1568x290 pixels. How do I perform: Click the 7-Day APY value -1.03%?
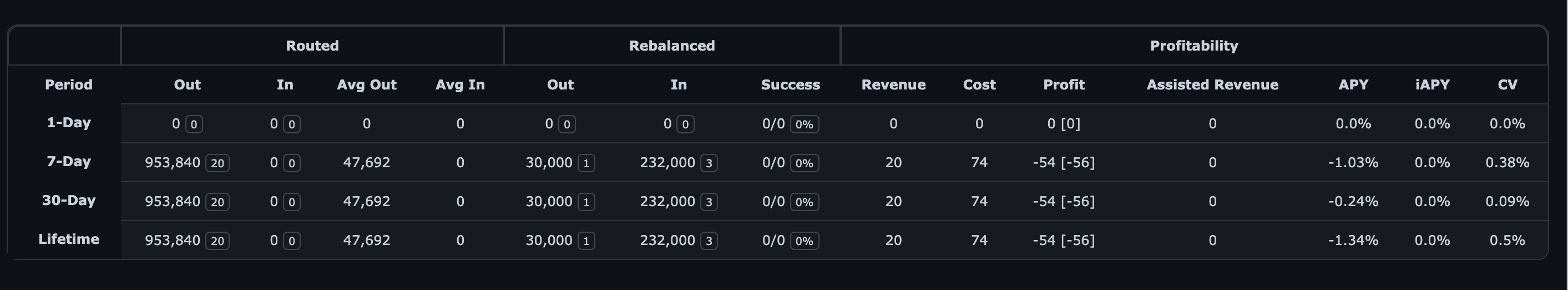pos(1353,163)
